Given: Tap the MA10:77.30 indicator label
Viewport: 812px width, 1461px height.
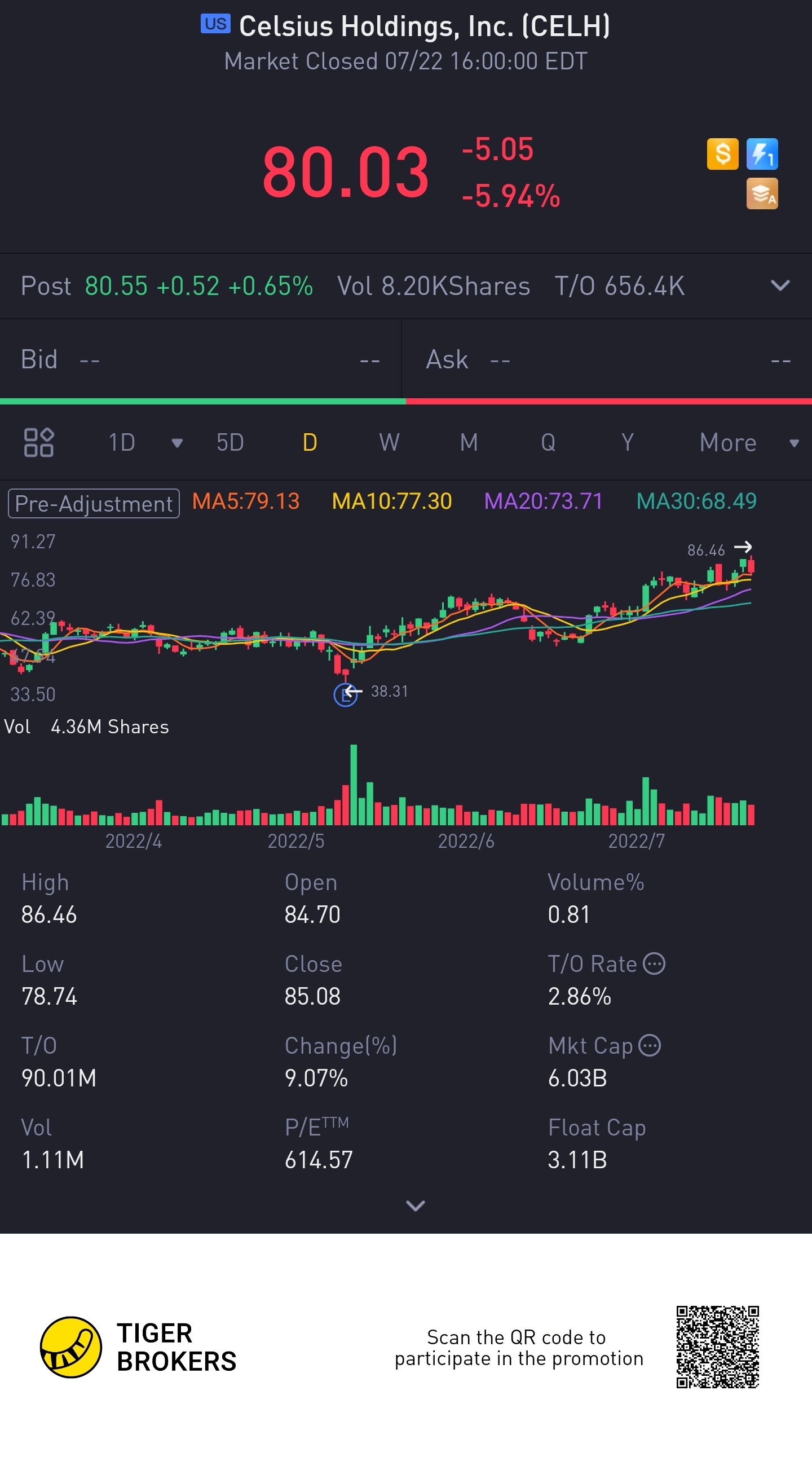Looking at the screenshot, I should pyautogui.click(x=392, y=501).
